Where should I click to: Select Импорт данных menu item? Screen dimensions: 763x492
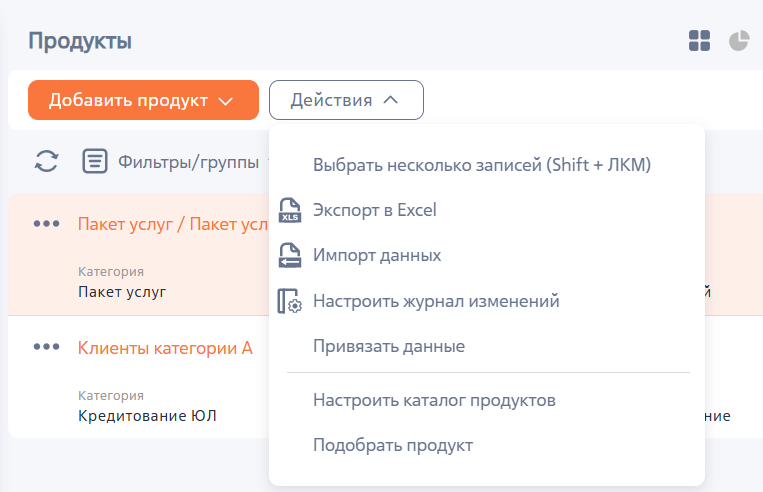click(377, 255)
